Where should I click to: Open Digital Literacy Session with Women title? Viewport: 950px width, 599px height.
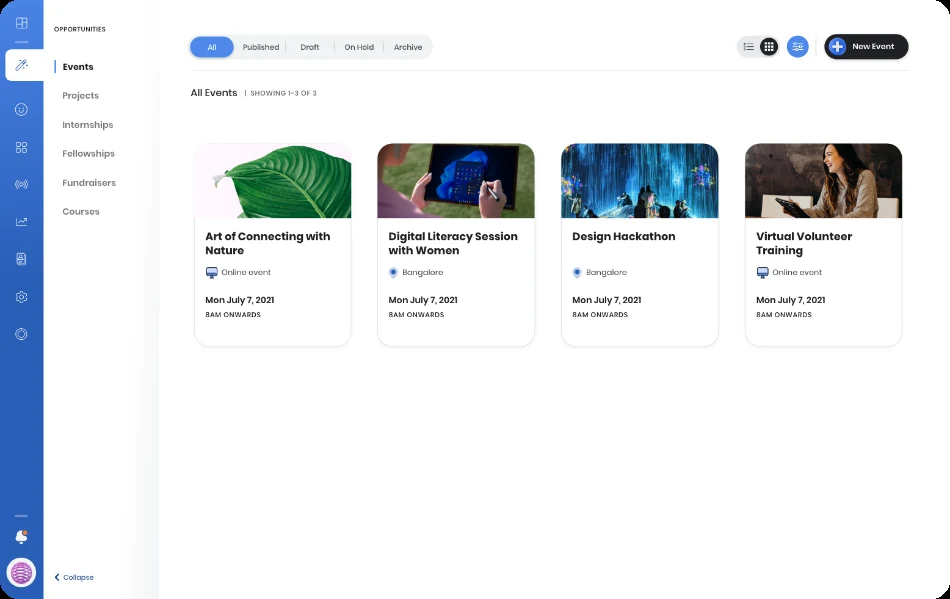click(x=453, y=243)
